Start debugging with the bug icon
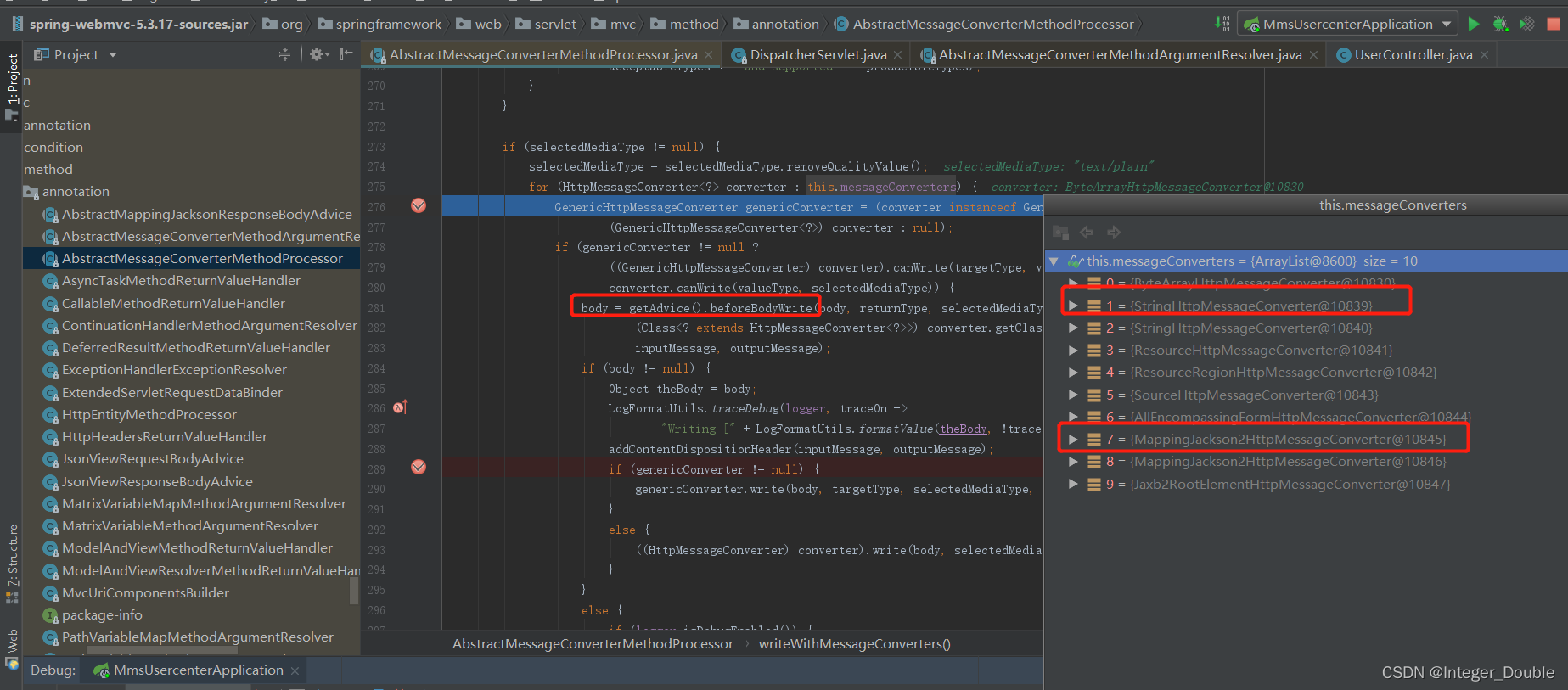 (1500, 24)
